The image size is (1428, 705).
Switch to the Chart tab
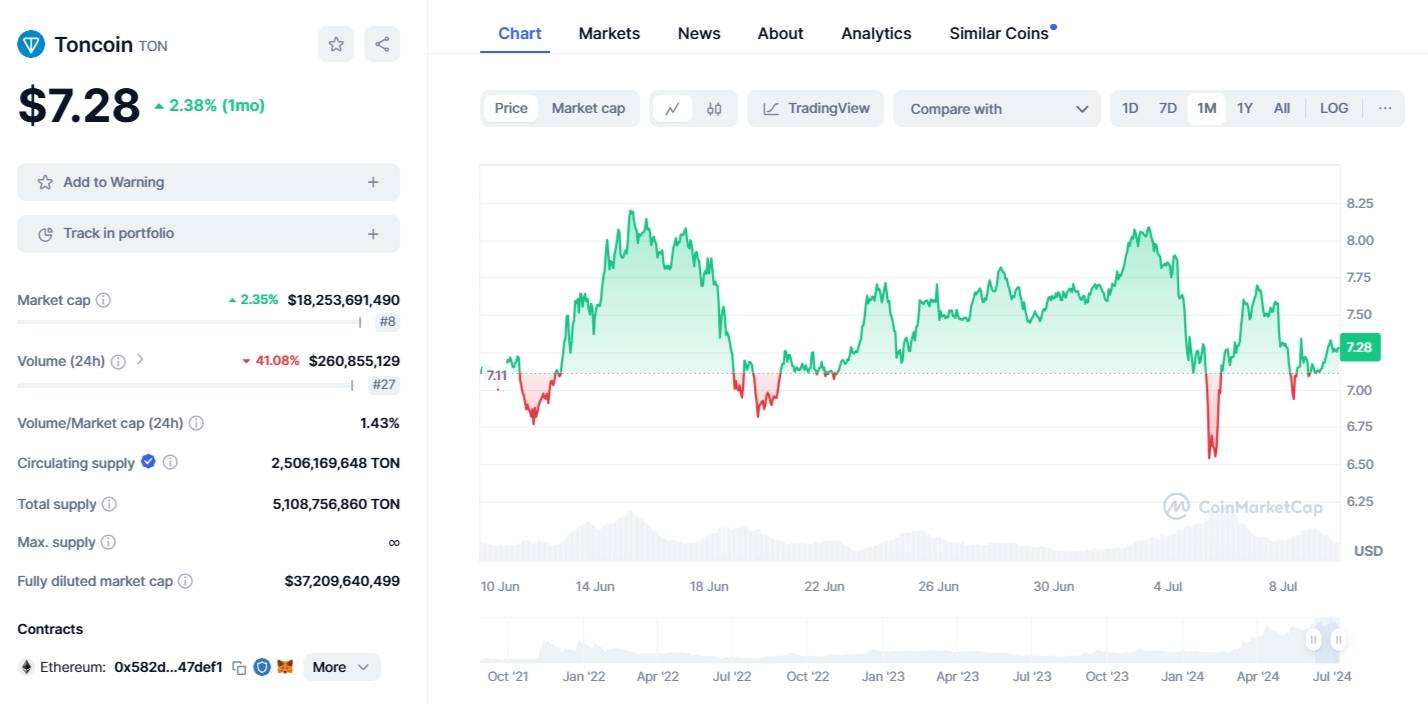[x=520, y=33]
